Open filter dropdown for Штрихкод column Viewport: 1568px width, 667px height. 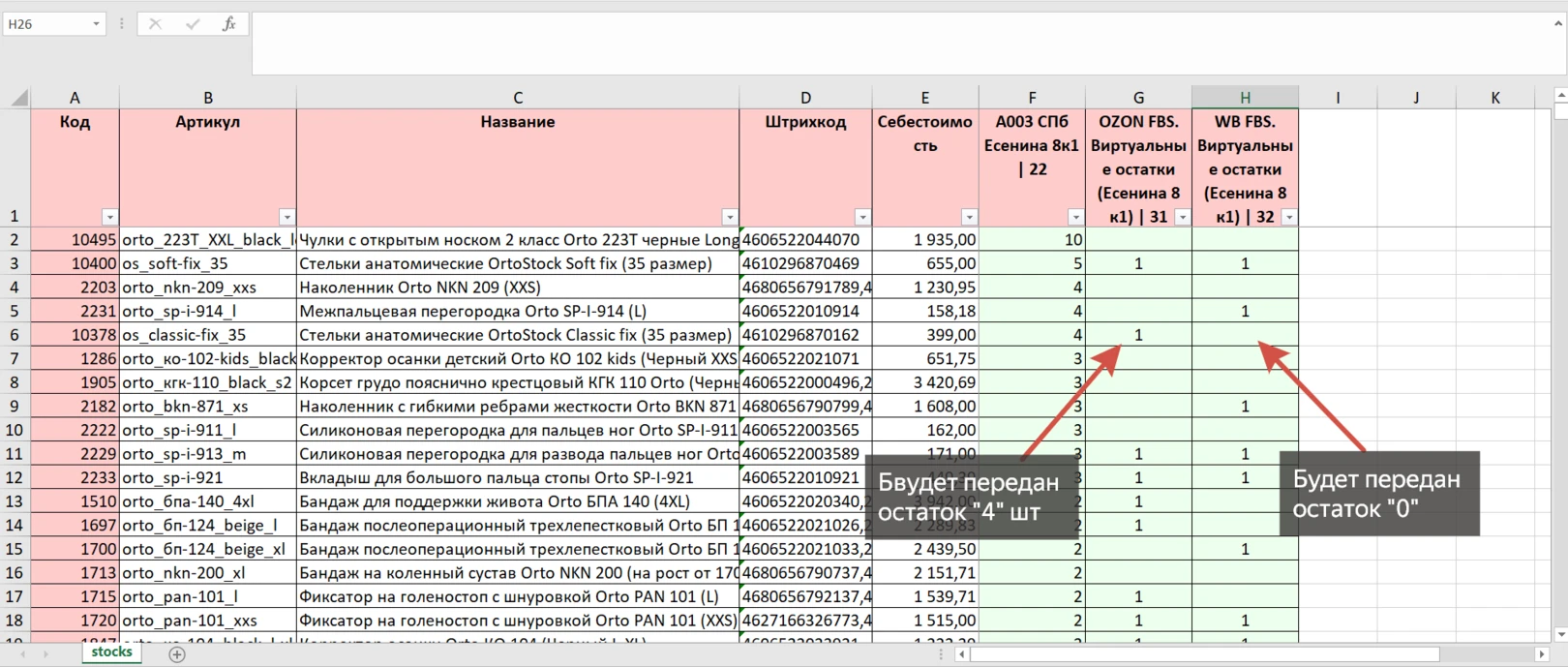[x=862, y=217]
